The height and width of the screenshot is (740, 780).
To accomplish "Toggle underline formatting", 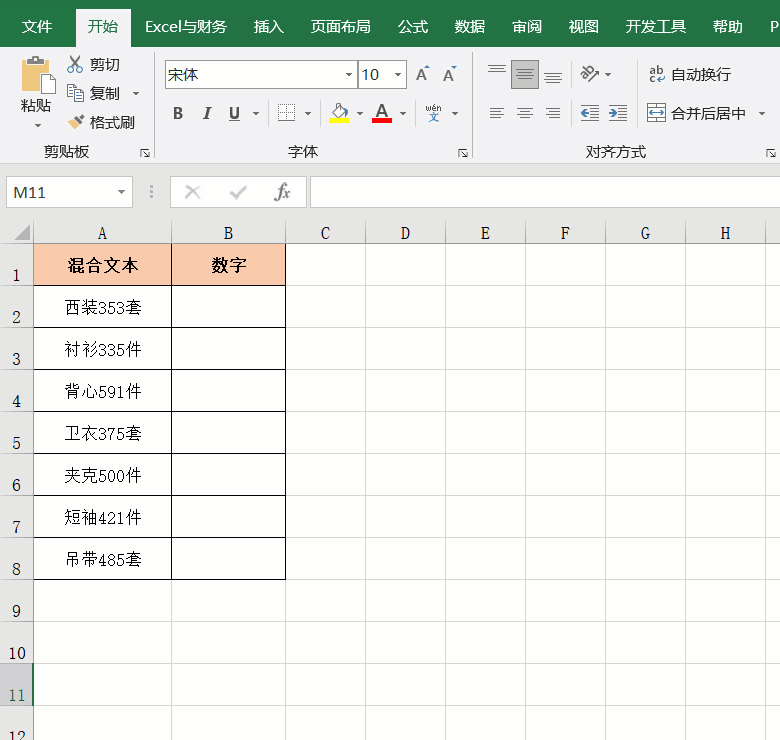I will click(x=234, y=113).
